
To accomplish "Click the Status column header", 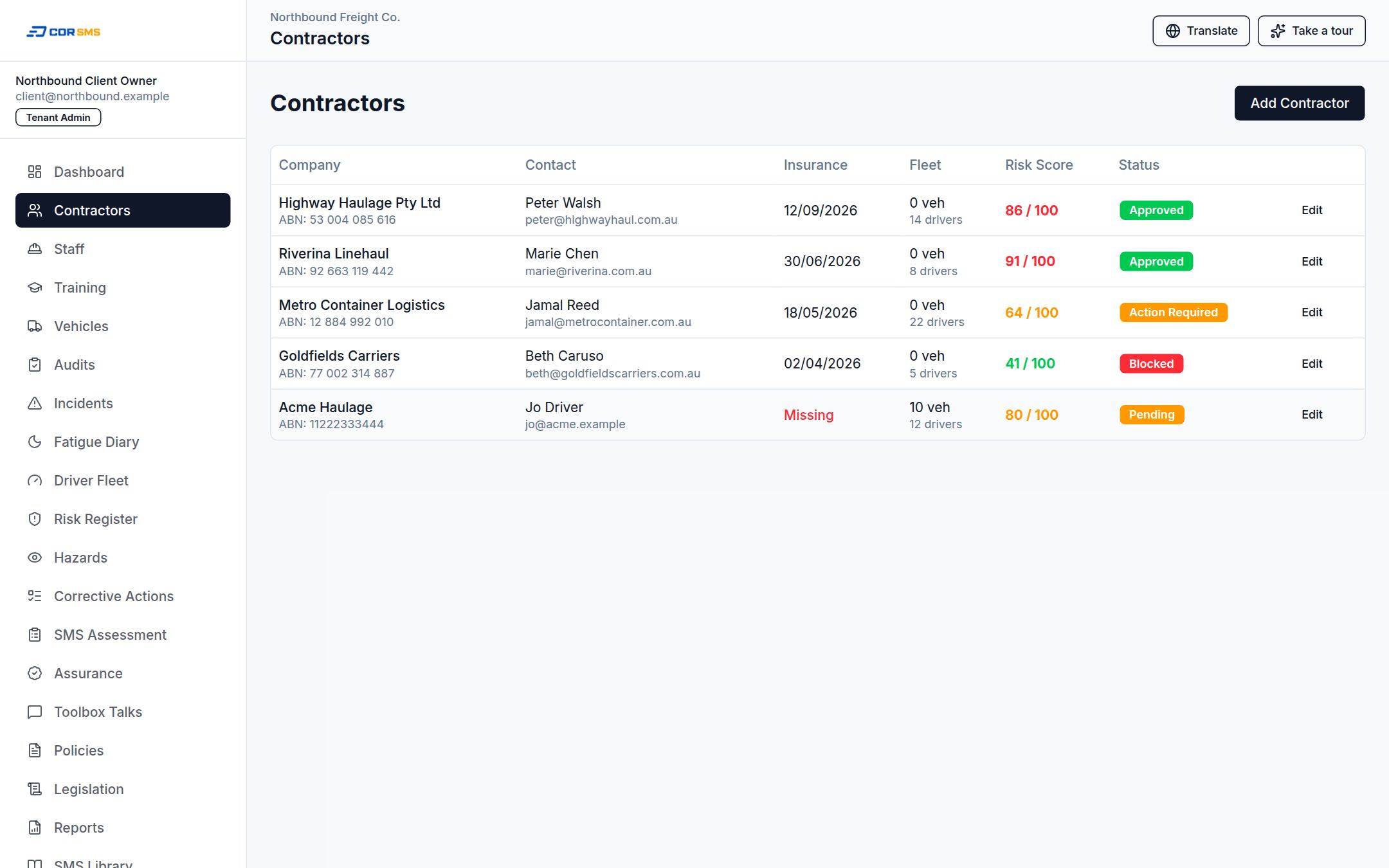I will pos(1139,165).
